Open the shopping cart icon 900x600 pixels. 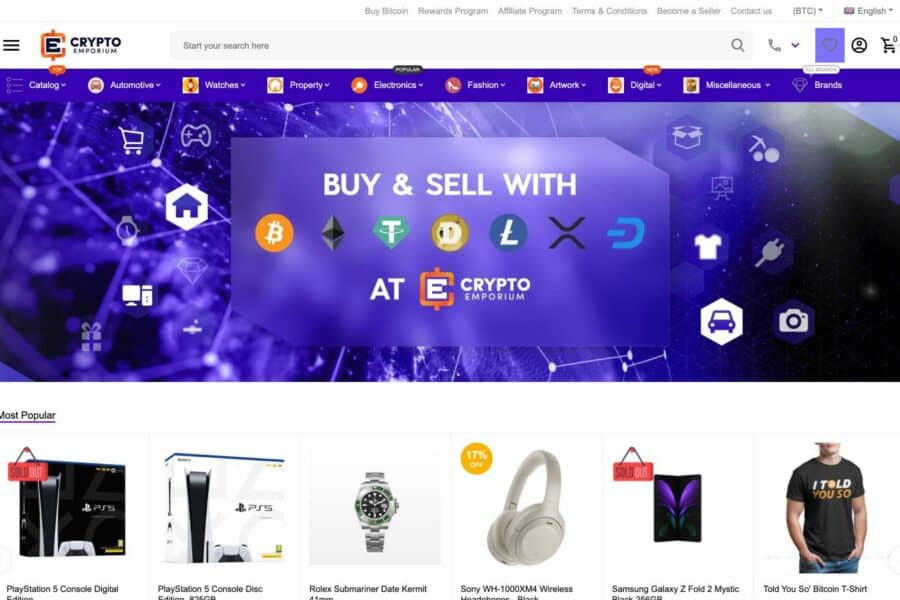[x=889, y=45]
